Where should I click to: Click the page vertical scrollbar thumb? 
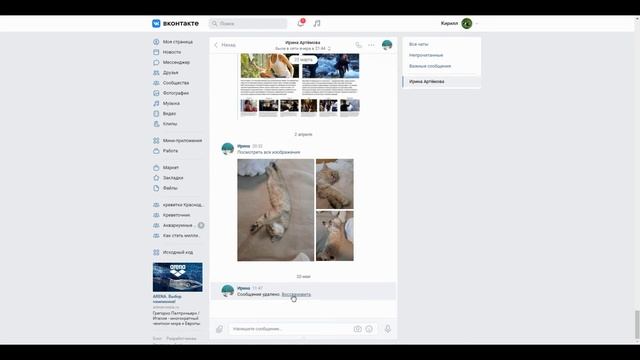(637, 324)
